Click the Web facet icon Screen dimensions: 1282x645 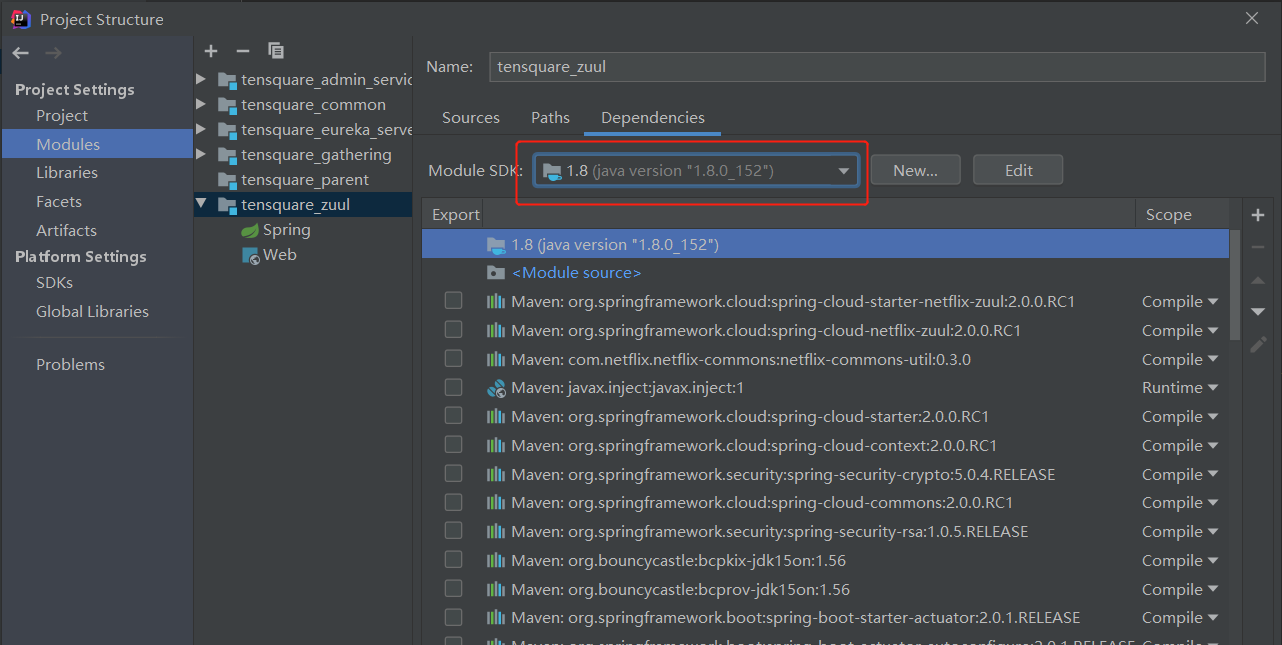click(251, 255)
